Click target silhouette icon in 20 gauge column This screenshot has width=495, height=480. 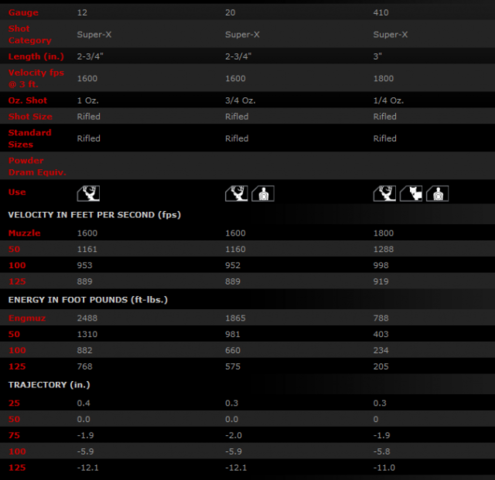click(263, 193)
